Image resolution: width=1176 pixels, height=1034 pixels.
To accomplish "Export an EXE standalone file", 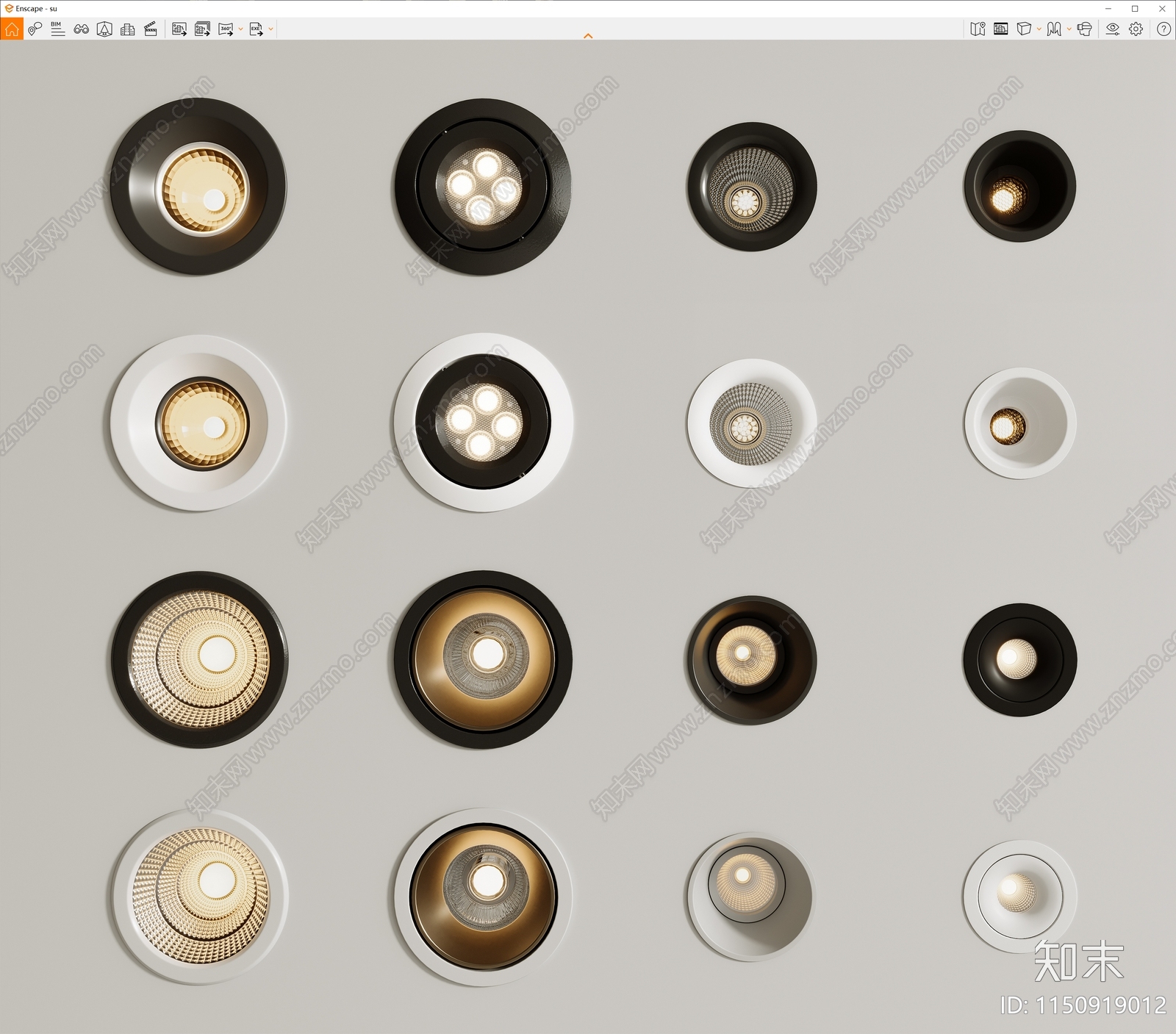I will coord(256,29).
